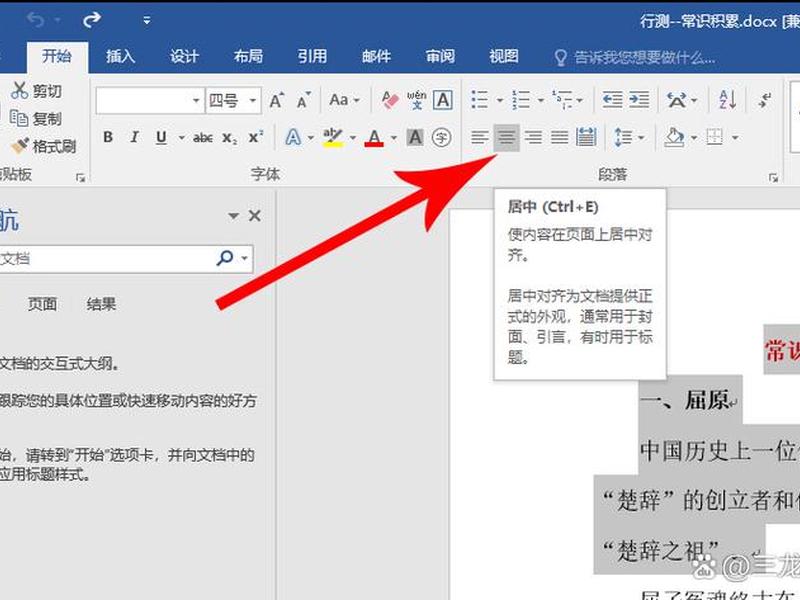This screenshot has width=800, height=600.
Task: Click the Asian Layout icon
Action: [677, 100]
